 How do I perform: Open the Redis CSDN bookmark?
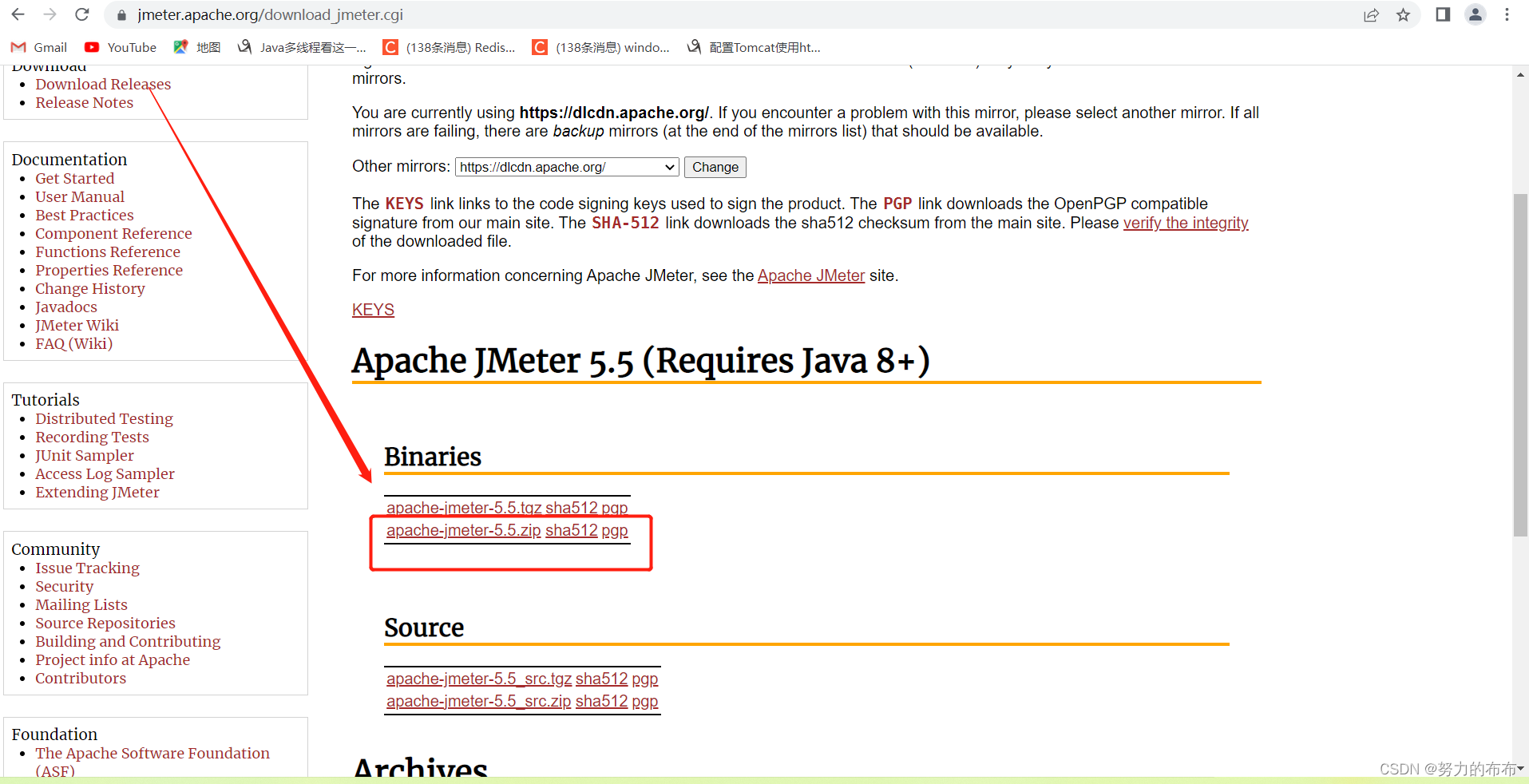pos(450,47)
